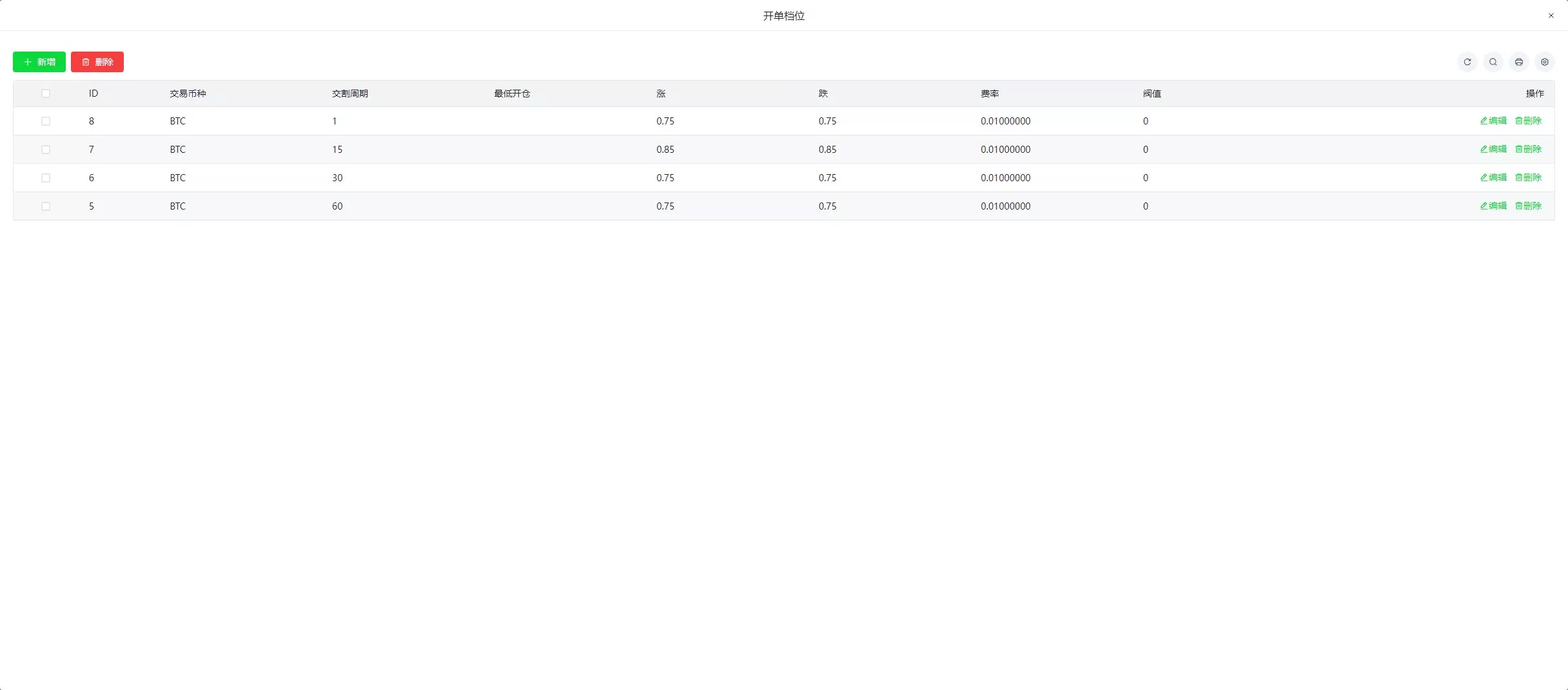This screenshot has height=690, width=1568.
Task: Edit the row with ID 8
Action: (x=1493, y=121)
